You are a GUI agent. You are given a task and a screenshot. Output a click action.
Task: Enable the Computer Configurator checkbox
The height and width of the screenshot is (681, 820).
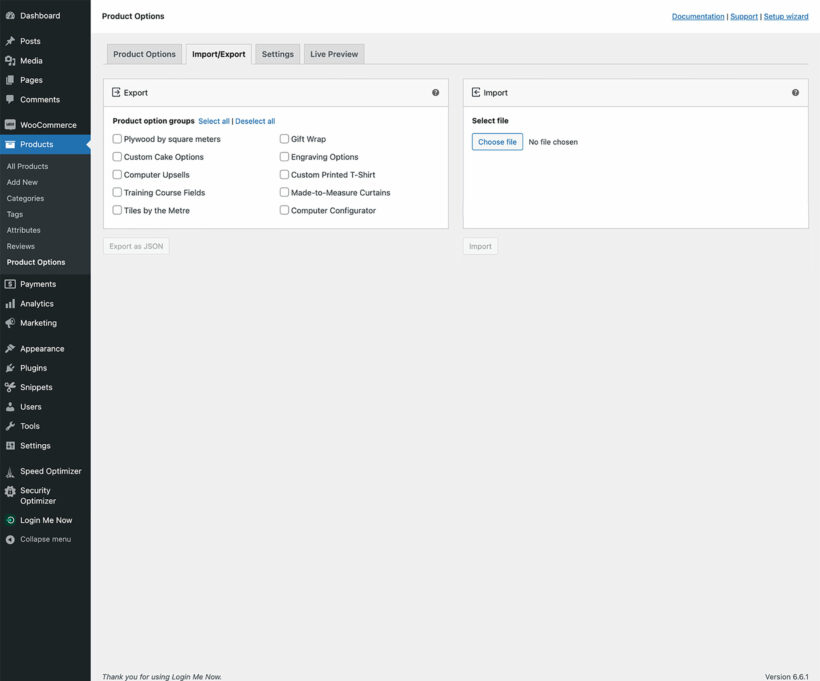(x=284, y=210)
